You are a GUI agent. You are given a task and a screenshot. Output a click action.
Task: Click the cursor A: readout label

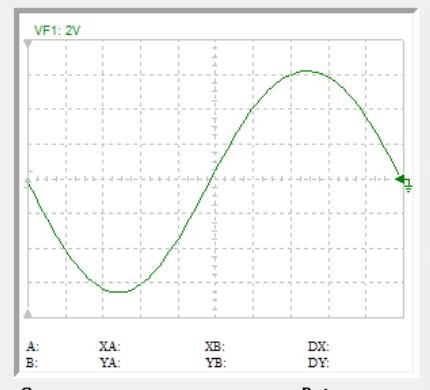(32, 347)
